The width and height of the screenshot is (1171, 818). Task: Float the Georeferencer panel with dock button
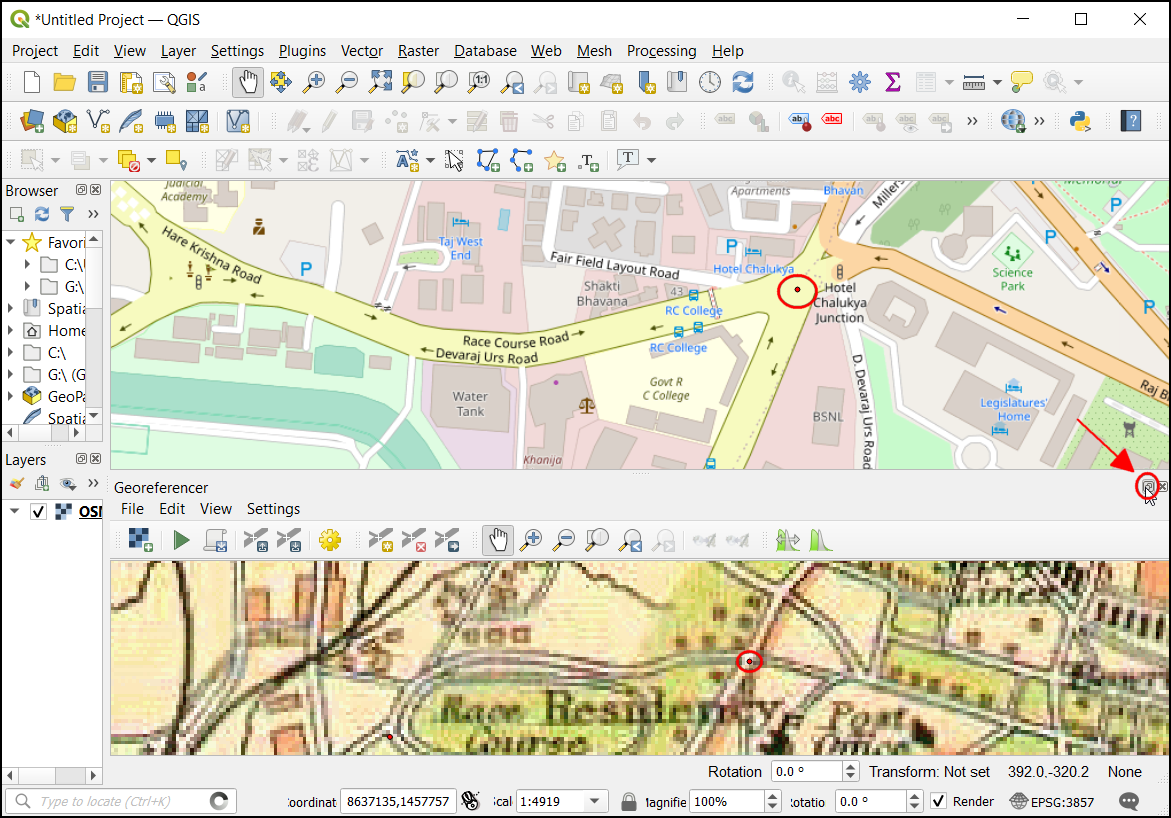[1149, 486]
